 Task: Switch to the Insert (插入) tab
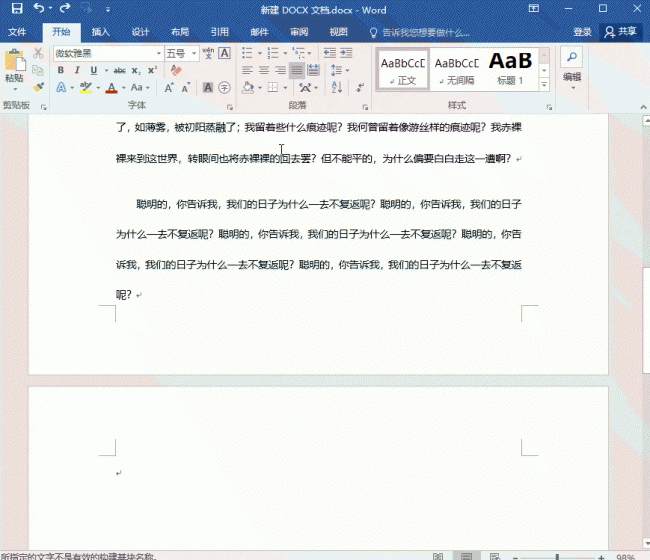(100, 32)
